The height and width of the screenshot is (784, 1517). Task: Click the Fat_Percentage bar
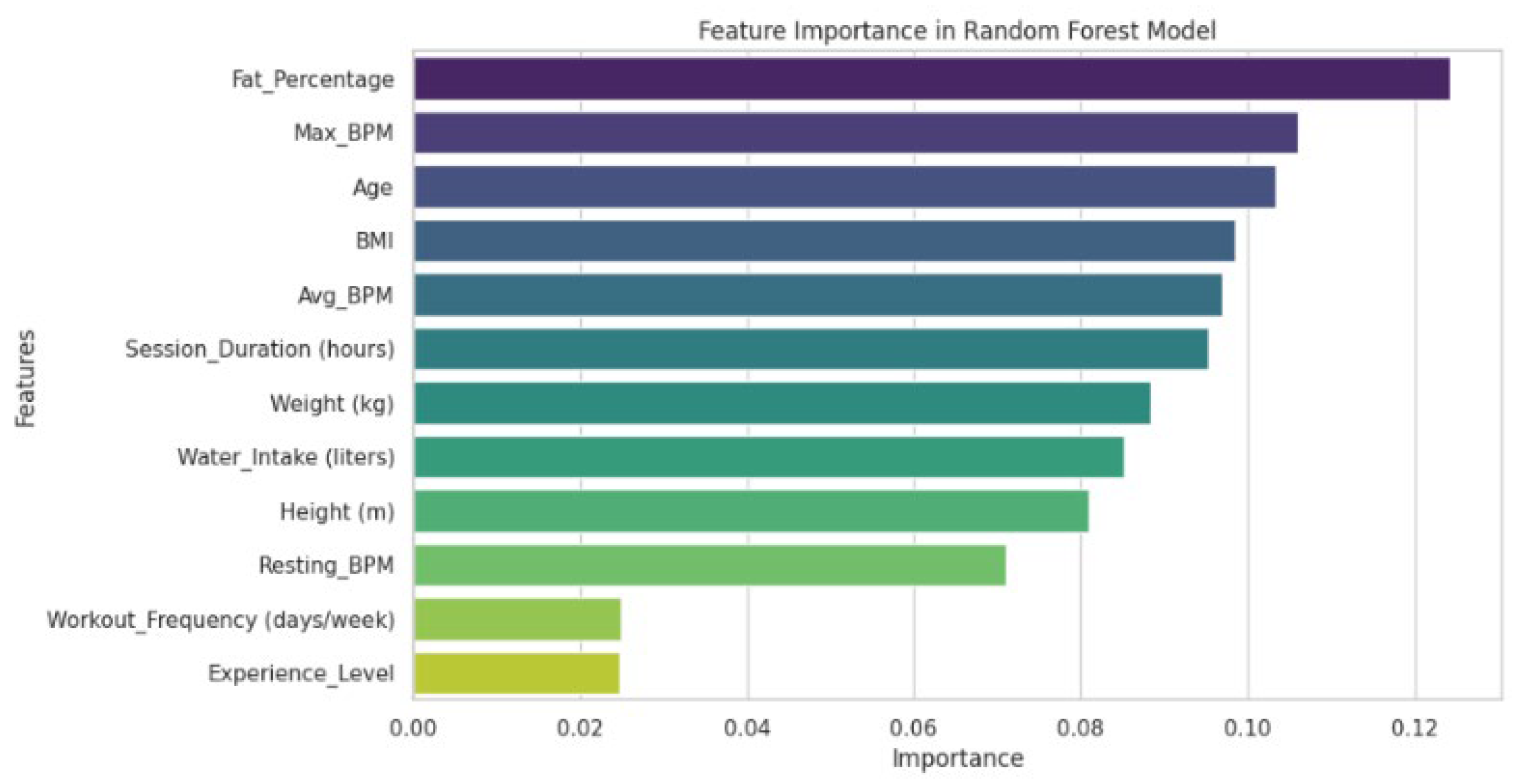932,78
